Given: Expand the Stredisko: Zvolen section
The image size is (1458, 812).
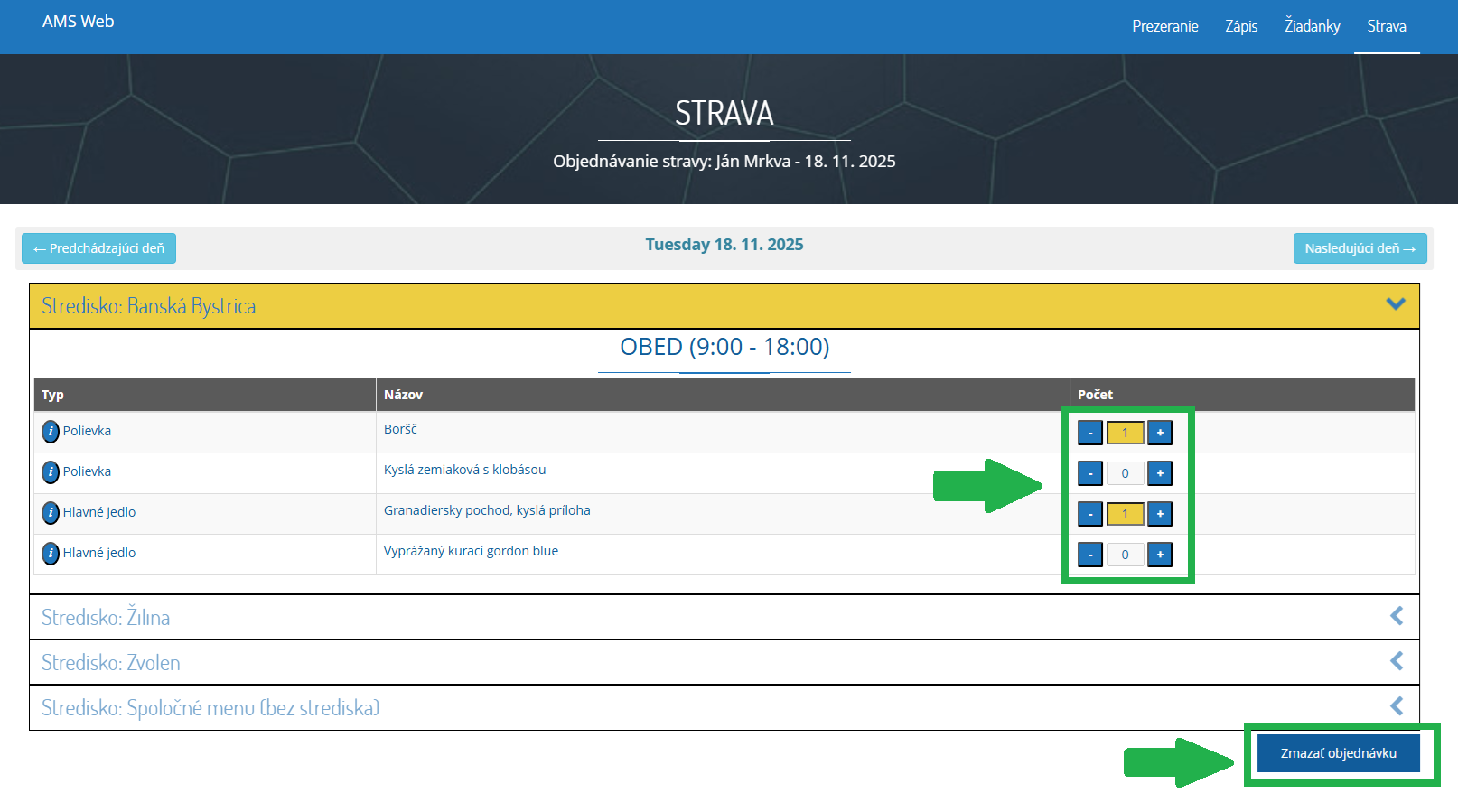Looking at the screenshot, I should pos(1396,662).
